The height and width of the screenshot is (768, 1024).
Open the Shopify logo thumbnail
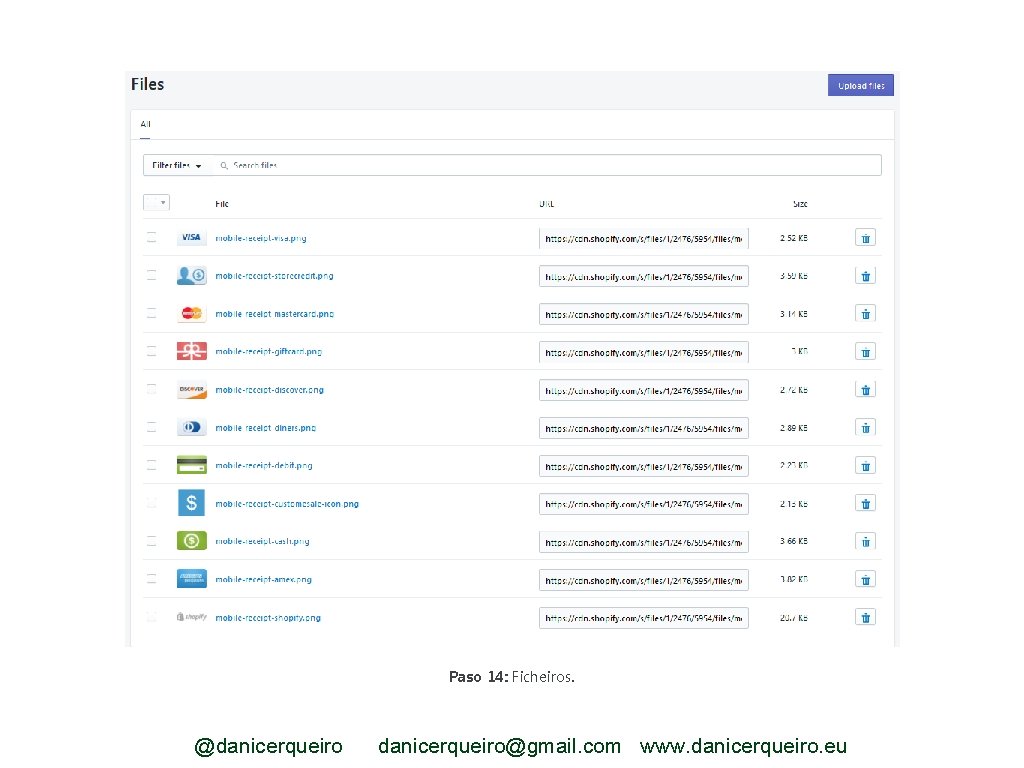pos(191,616)
